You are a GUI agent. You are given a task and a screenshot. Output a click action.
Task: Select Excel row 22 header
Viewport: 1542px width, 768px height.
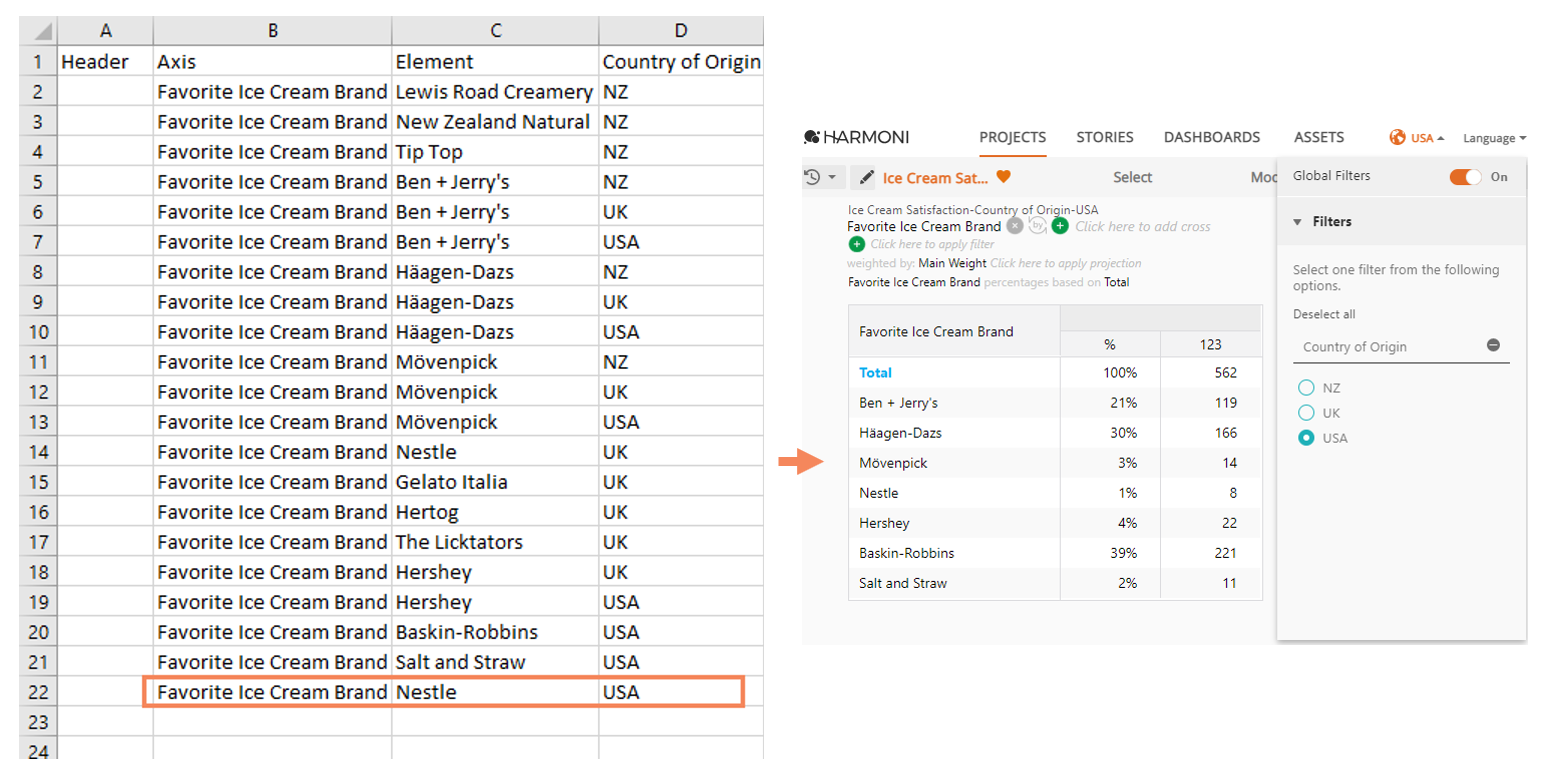point(38,692)
